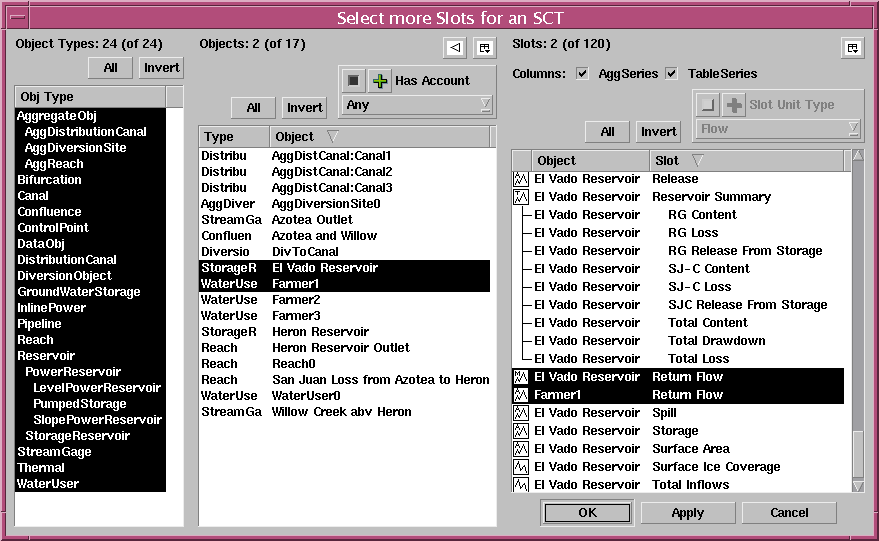879x541 pixels.
Task: Select WaterUser object type
Action: [90, 484]
